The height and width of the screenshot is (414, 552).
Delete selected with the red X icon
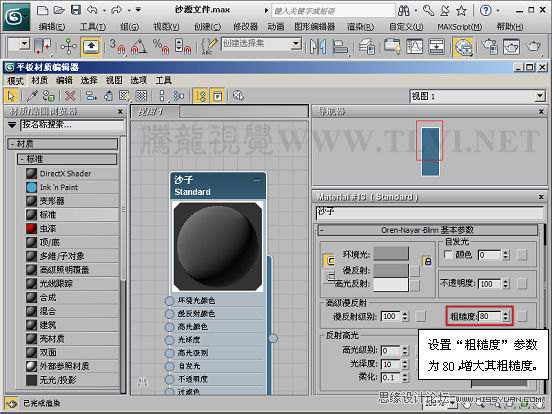[x=70, y=96]
